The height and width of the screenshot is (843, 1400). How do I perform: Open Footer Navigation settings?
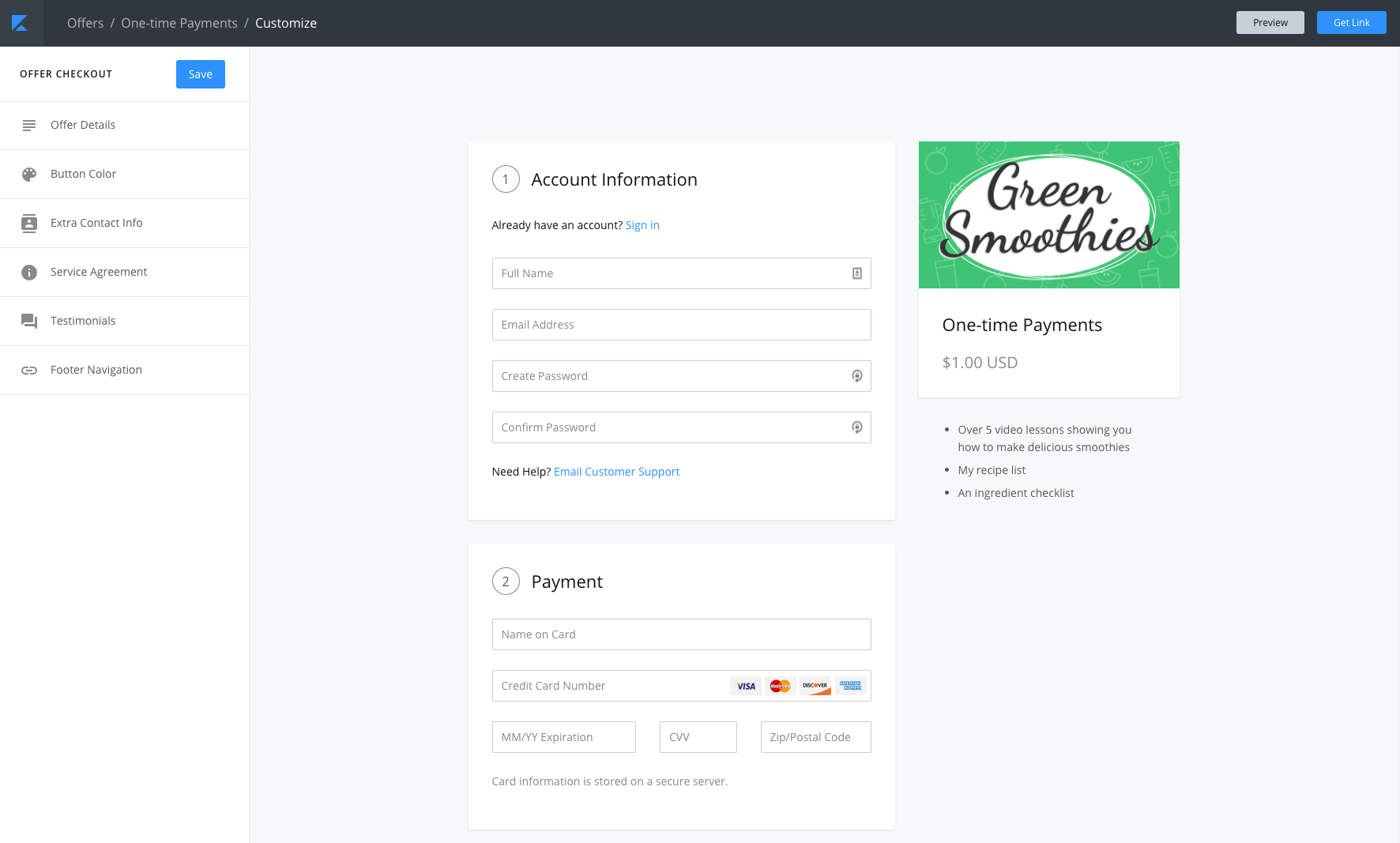tap(125, 370)
